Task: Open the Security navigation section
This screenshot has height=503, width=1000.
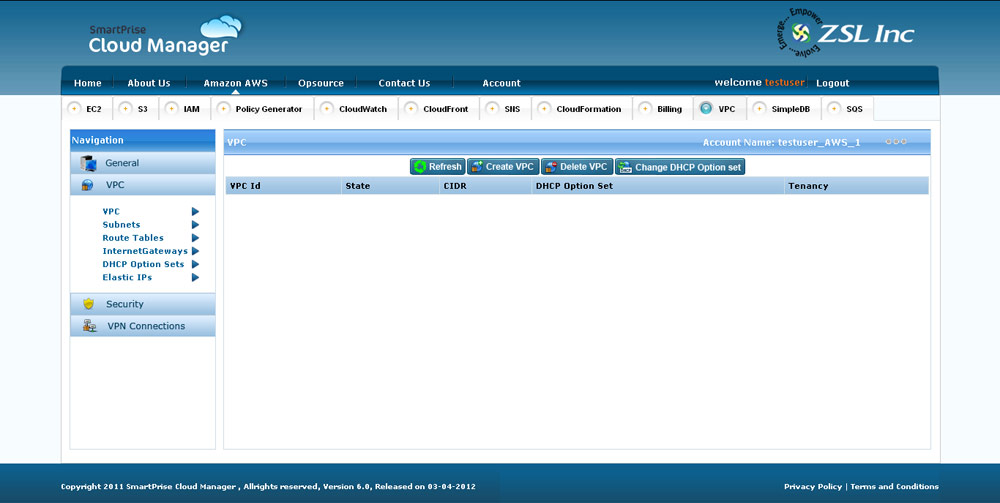Action: coord(143,304)
